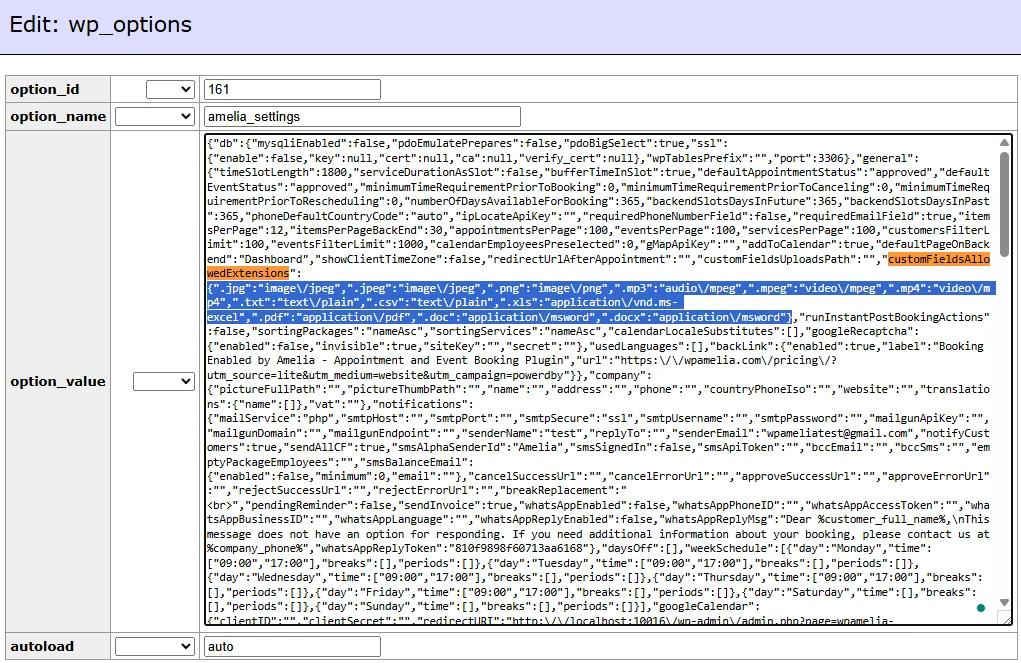This screenshot has width=1021, height=663.
Task: Click the autoload input with value auto
Action: (x=291, y=647)
